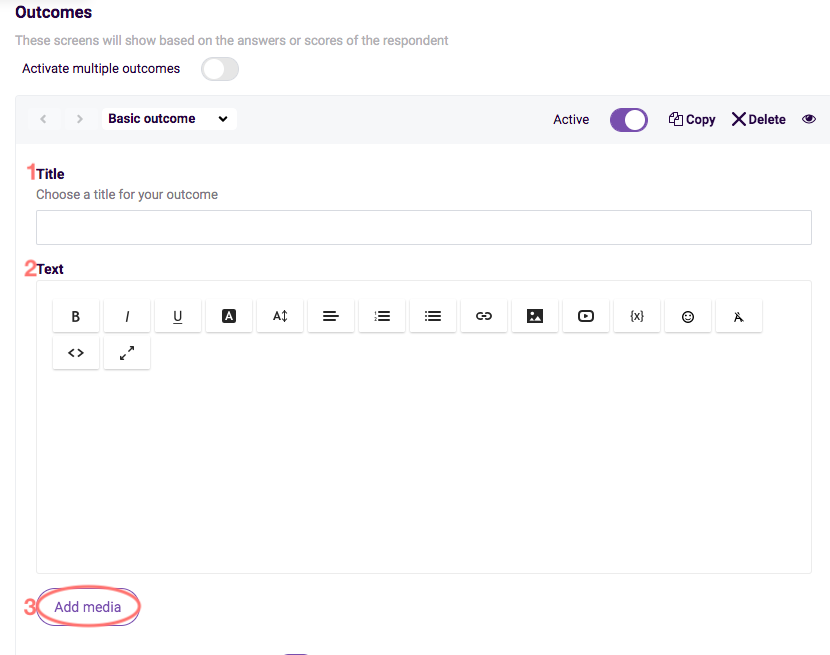The image size is (830, 655).
Task: Disable the Active toggle for this outcome
Action: tap(628, 119)
